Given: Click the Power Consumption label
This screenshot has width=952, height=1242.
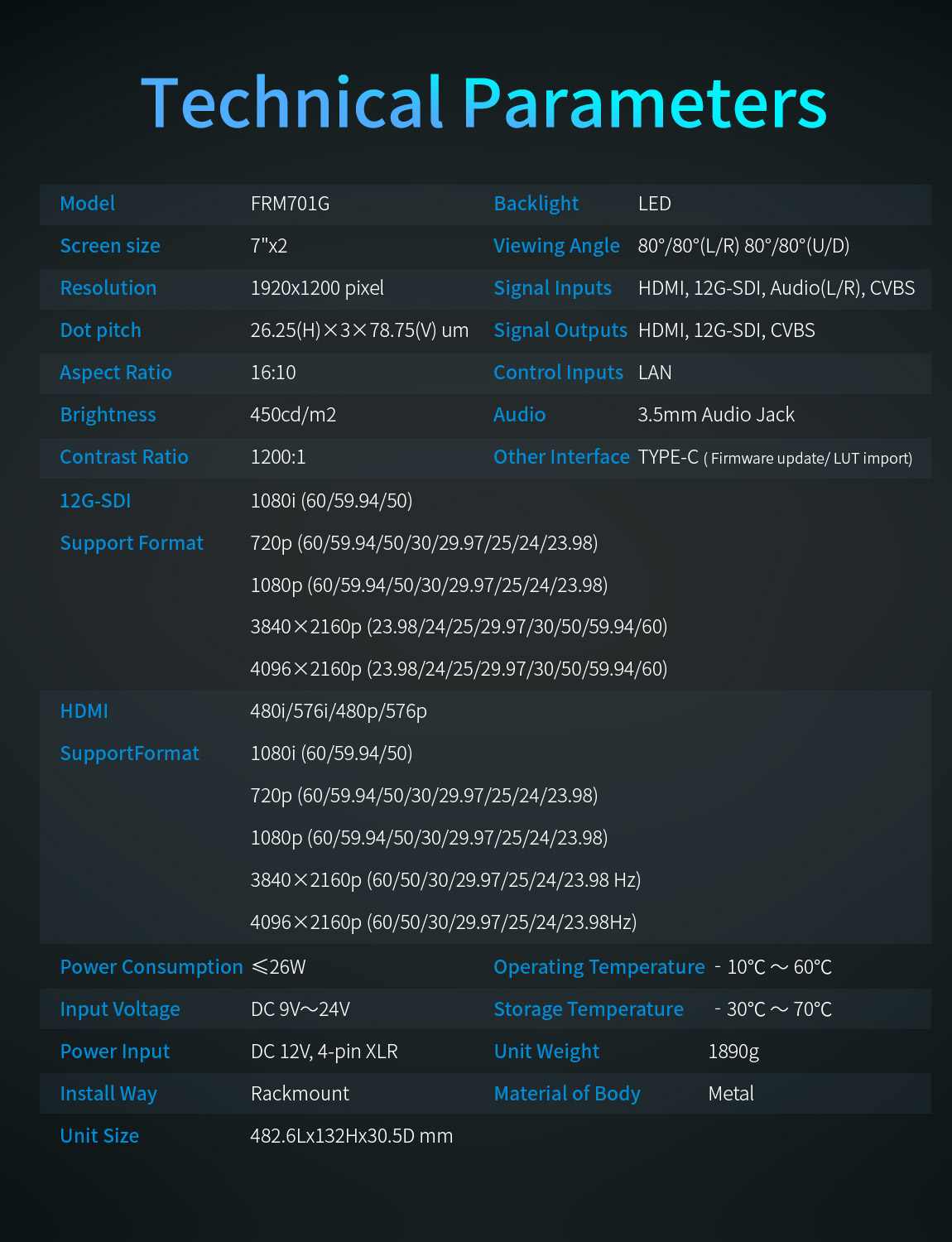Looking at the screenshot, I should tap(151, 967).
